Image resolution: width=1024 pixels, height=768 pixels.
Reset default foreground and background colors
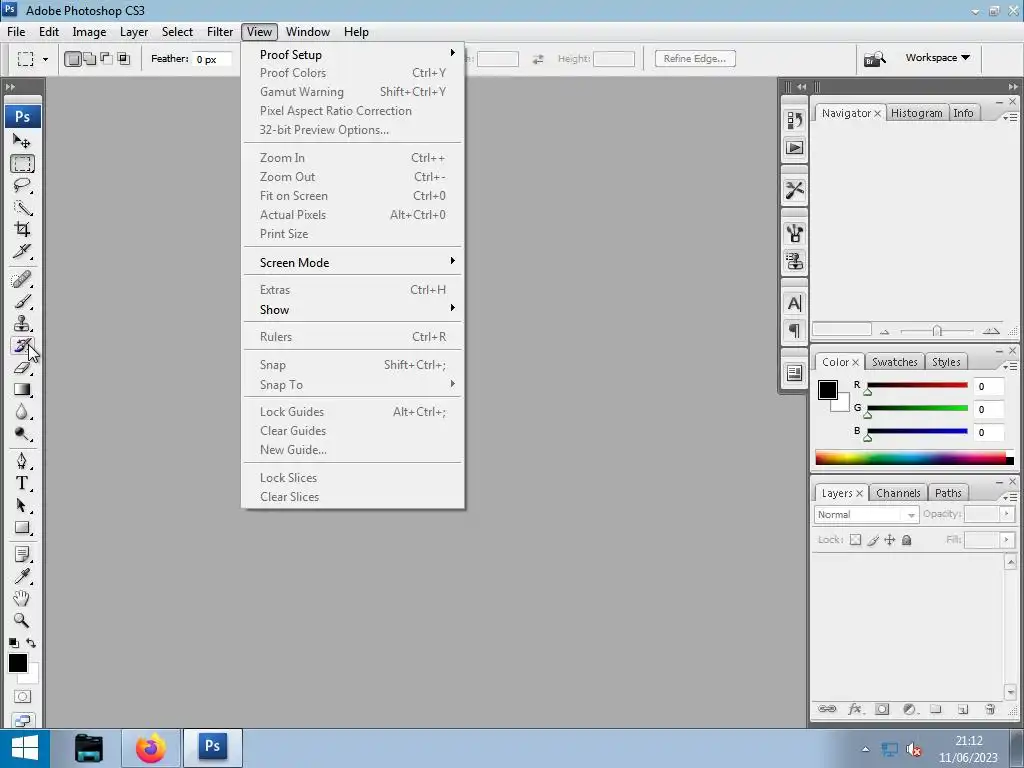(14, 643)
